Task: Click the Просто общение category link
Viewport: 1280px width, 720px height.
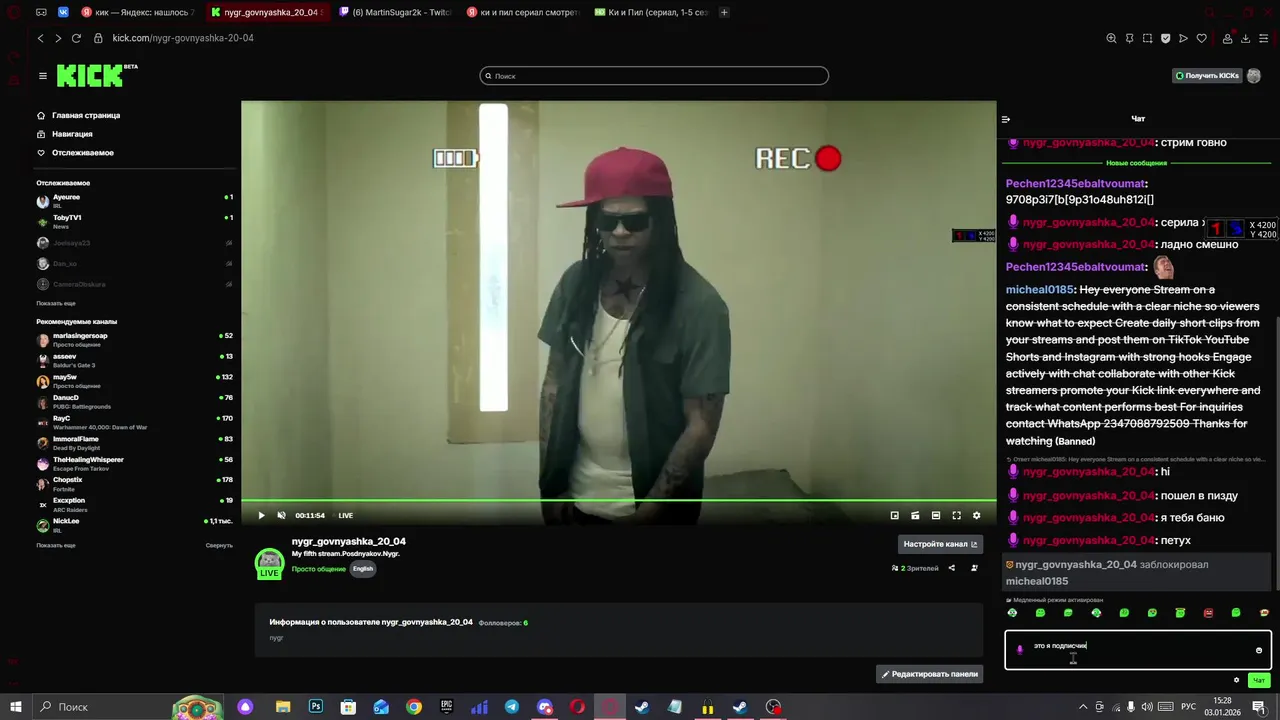Action: click(318, 569)
